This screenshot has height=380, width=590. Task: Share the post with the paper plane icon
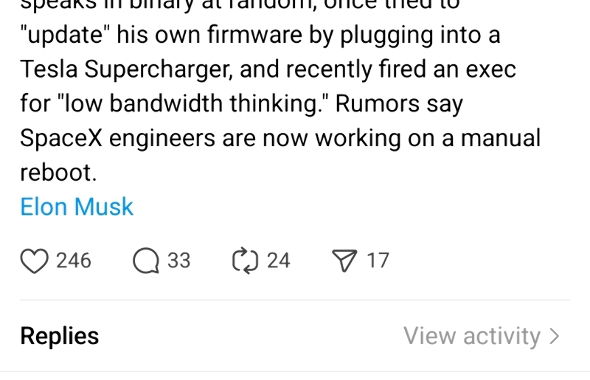345,260
